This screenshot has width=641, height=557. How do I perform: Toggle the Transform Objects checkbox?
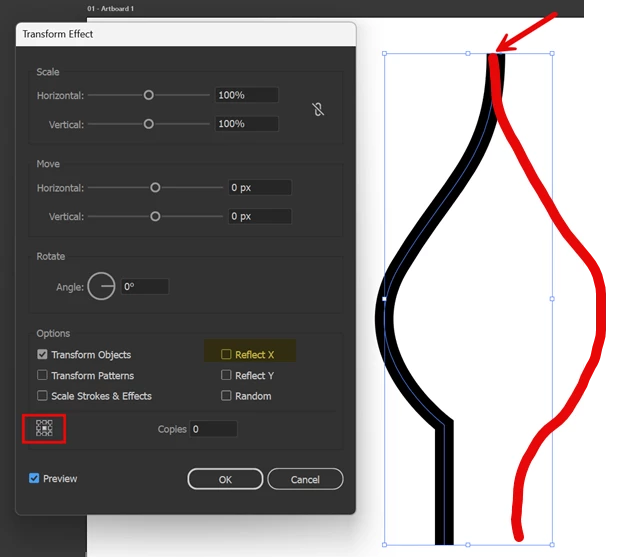pos(42,354)
